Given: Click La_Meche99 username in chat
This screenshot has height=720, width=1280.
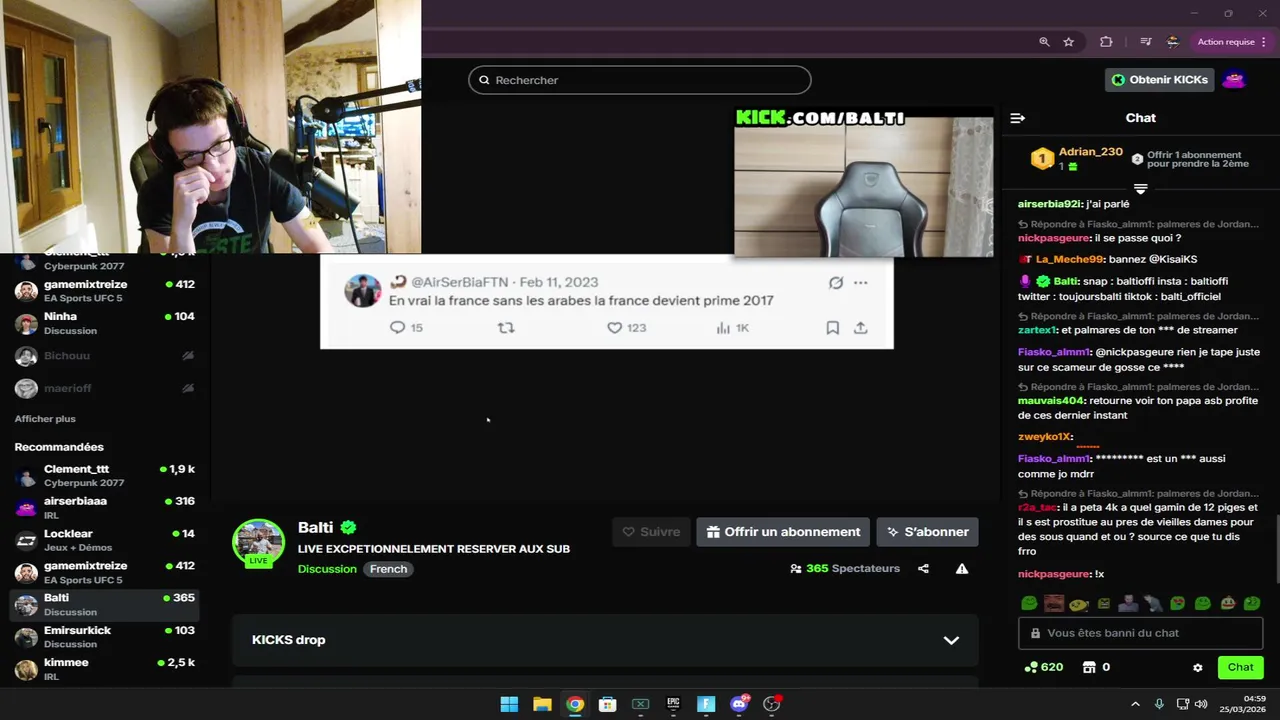Looking at the screenshot, I should click(x=1069, y=259).
